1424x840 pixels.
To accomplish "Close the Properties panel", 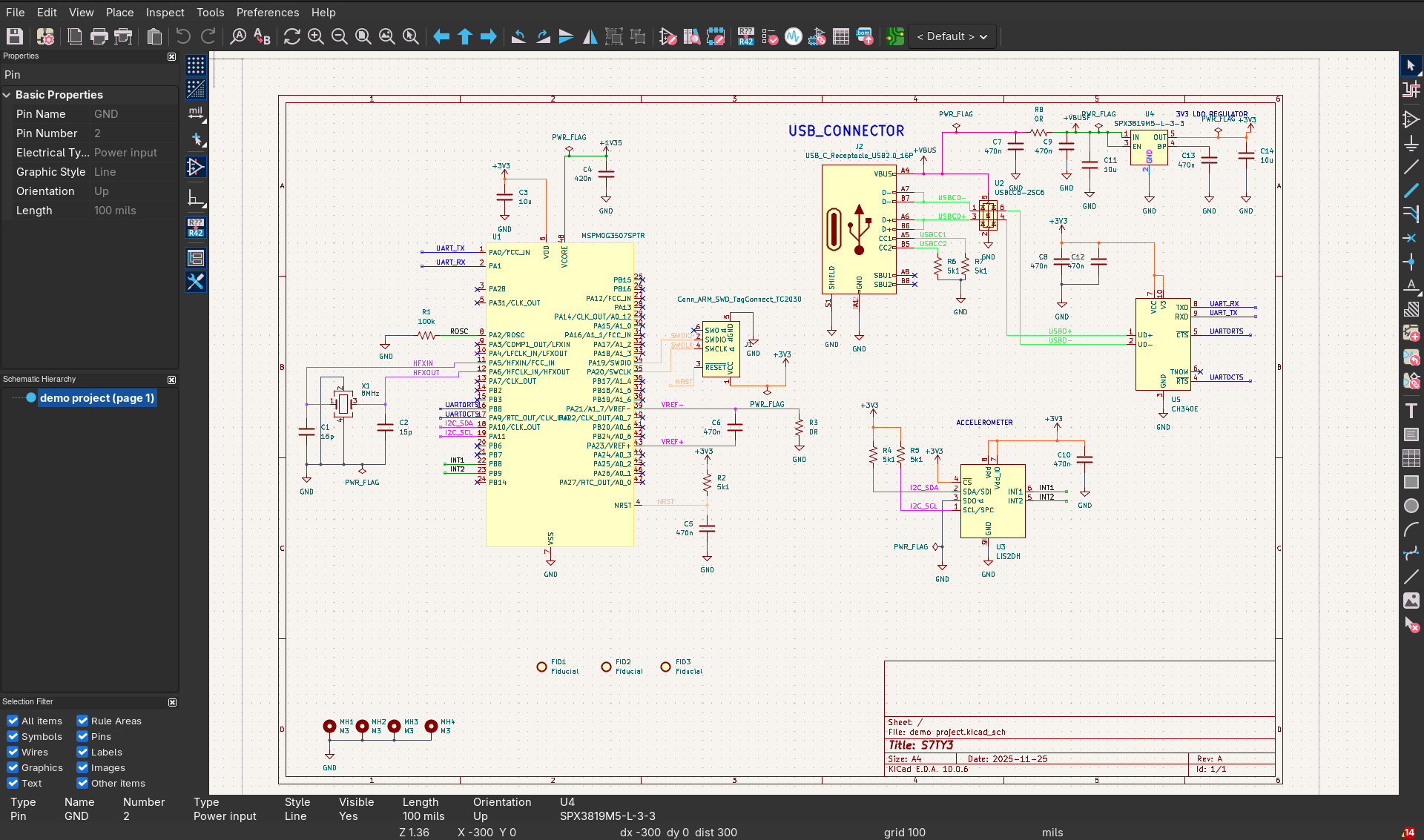I will pos(171,56).
